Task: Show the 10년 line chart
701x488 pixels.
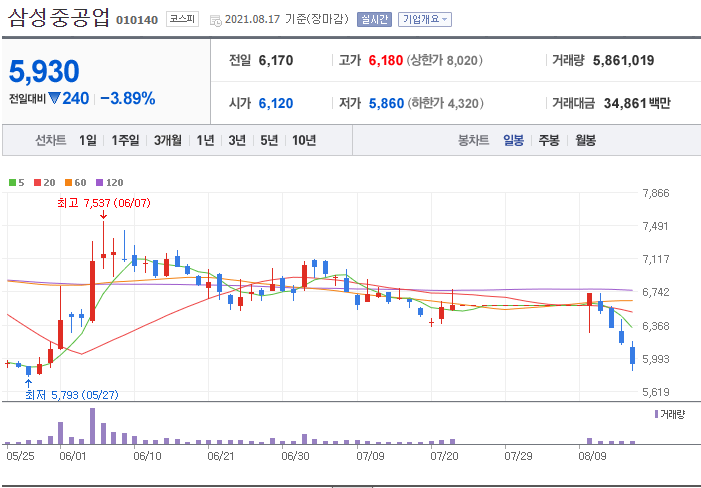Action: tap(304, 140)
